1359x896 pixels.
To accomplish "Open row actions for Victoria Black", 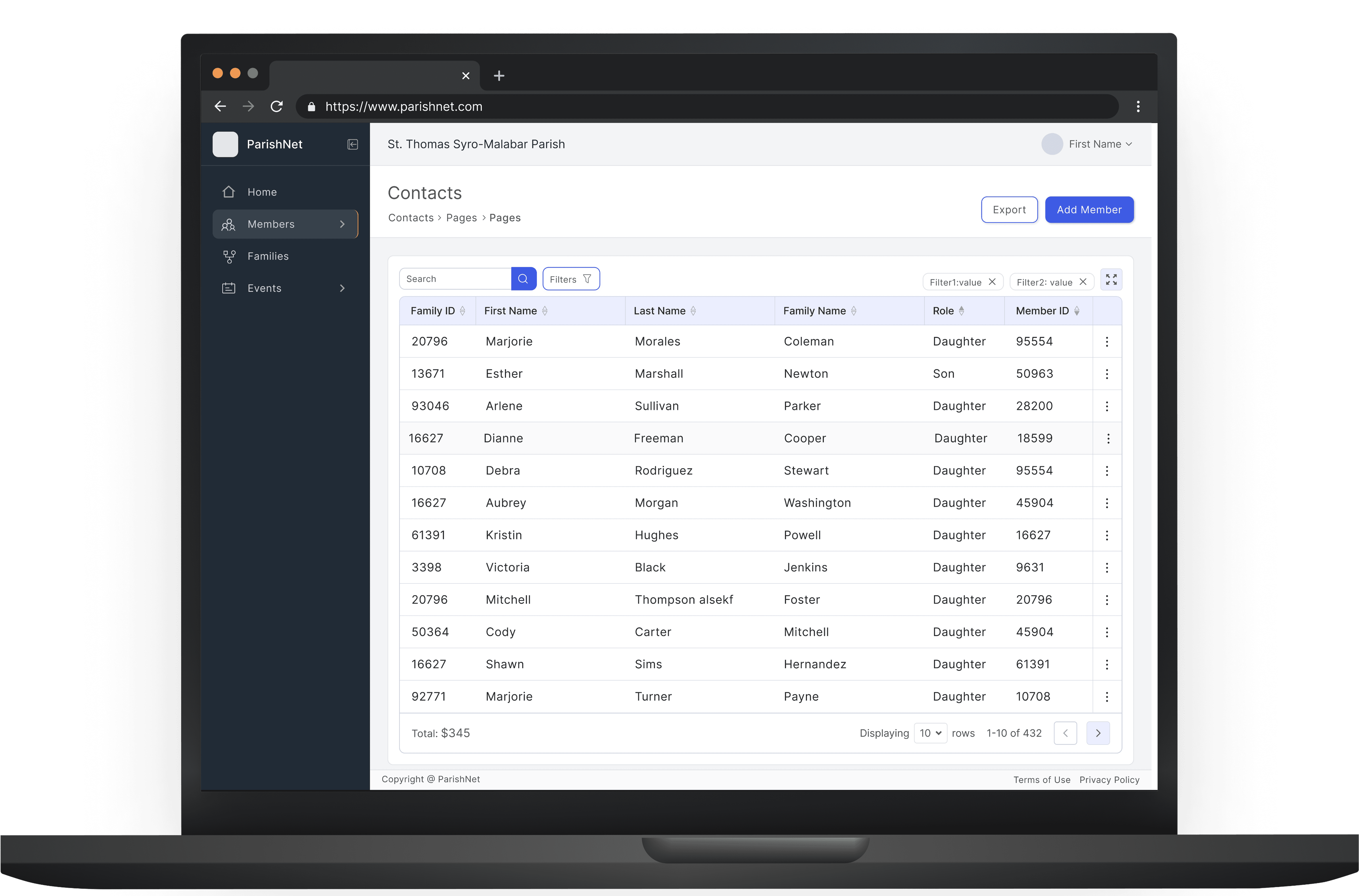I will pos(1107,568).
